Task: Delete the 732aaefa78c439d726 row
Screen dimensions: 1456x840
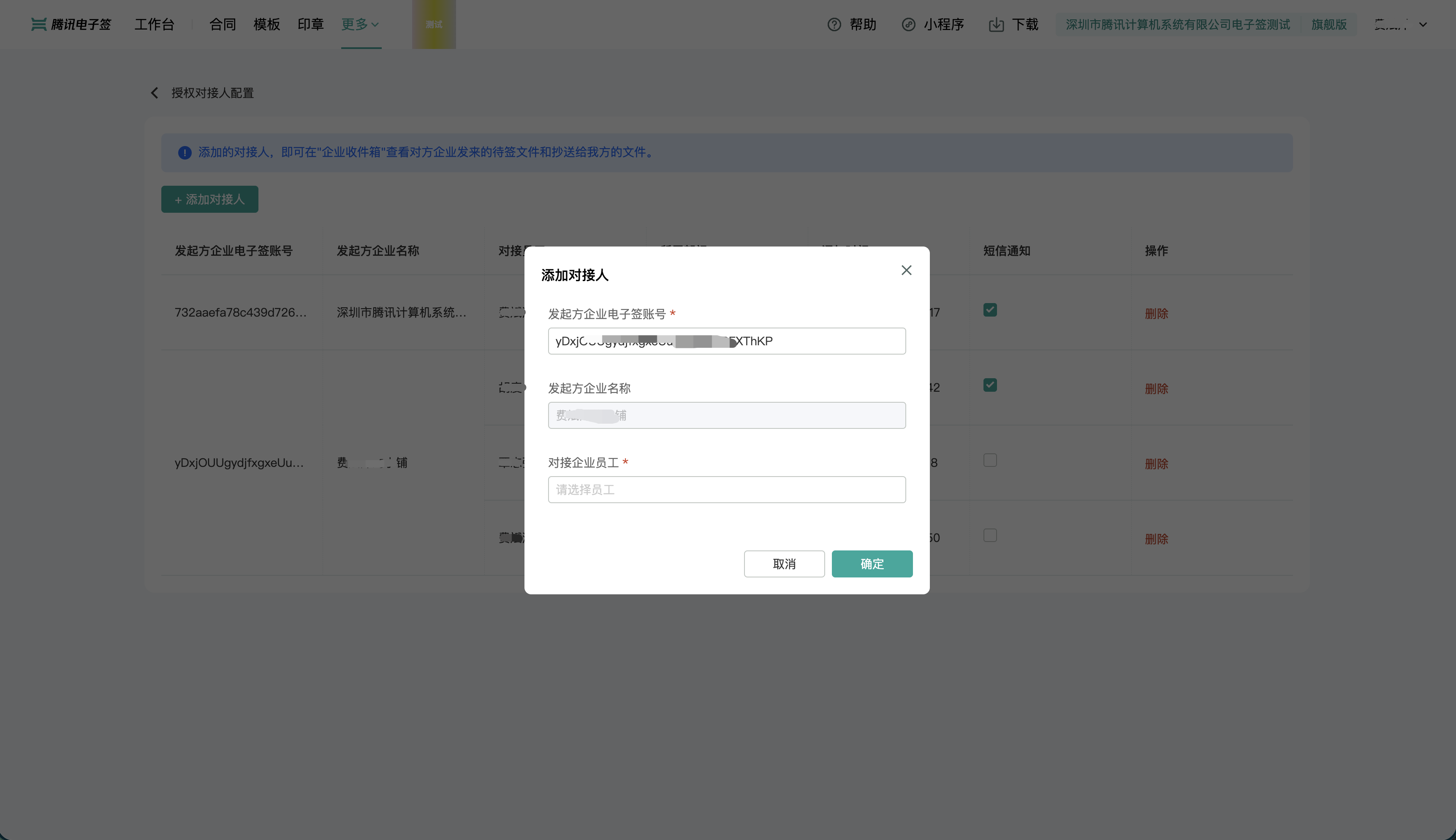Action: coord(1156,313)
